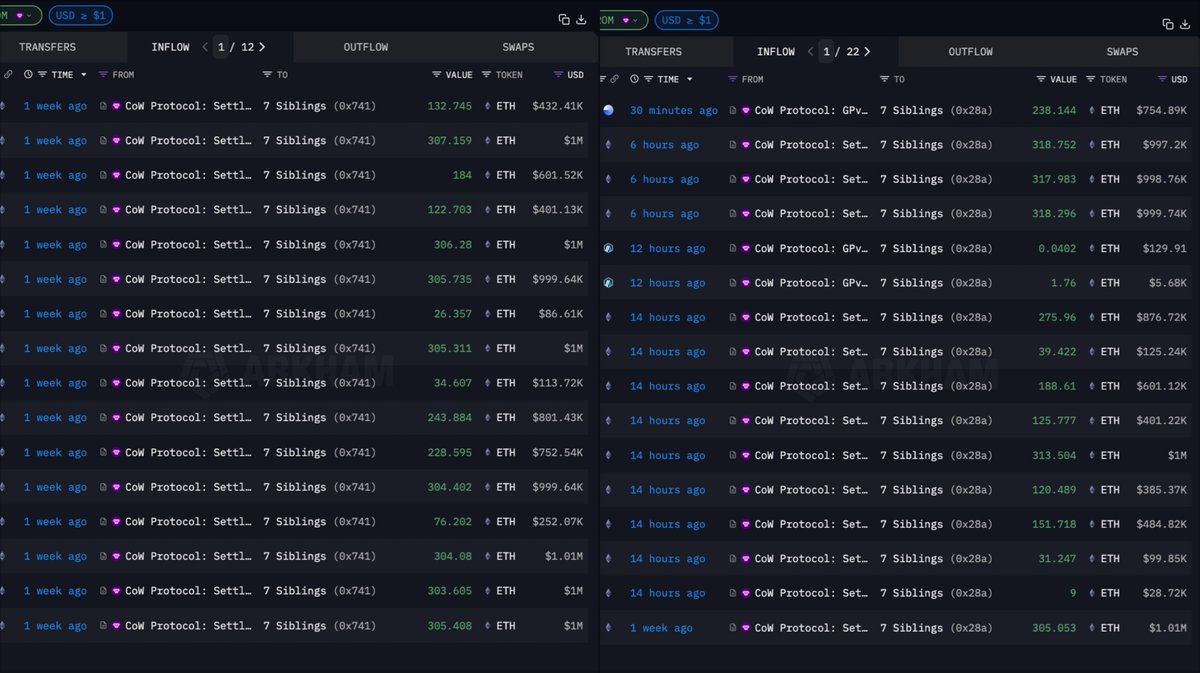Viewport: 1200px width, 673px height.
Task: Click the contract document icon in the 1.76 ETH row
Action: point(733,283)
